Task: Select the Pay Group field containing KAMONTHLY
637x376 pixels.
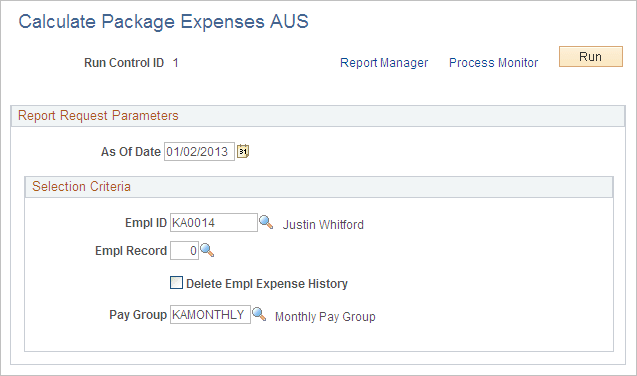Action: tap(210, 314)
